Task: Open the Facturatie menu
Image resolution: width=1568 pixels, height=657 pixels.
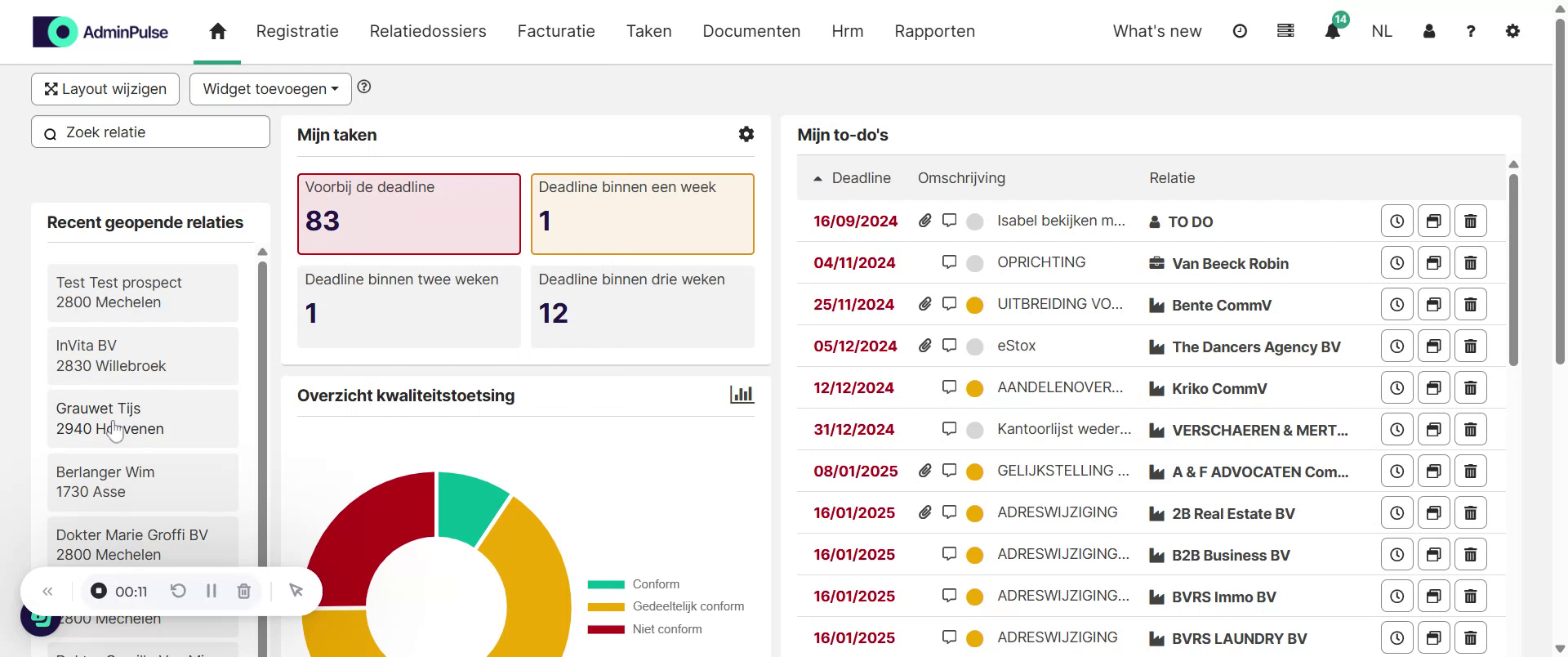Action: click(556, 31)
